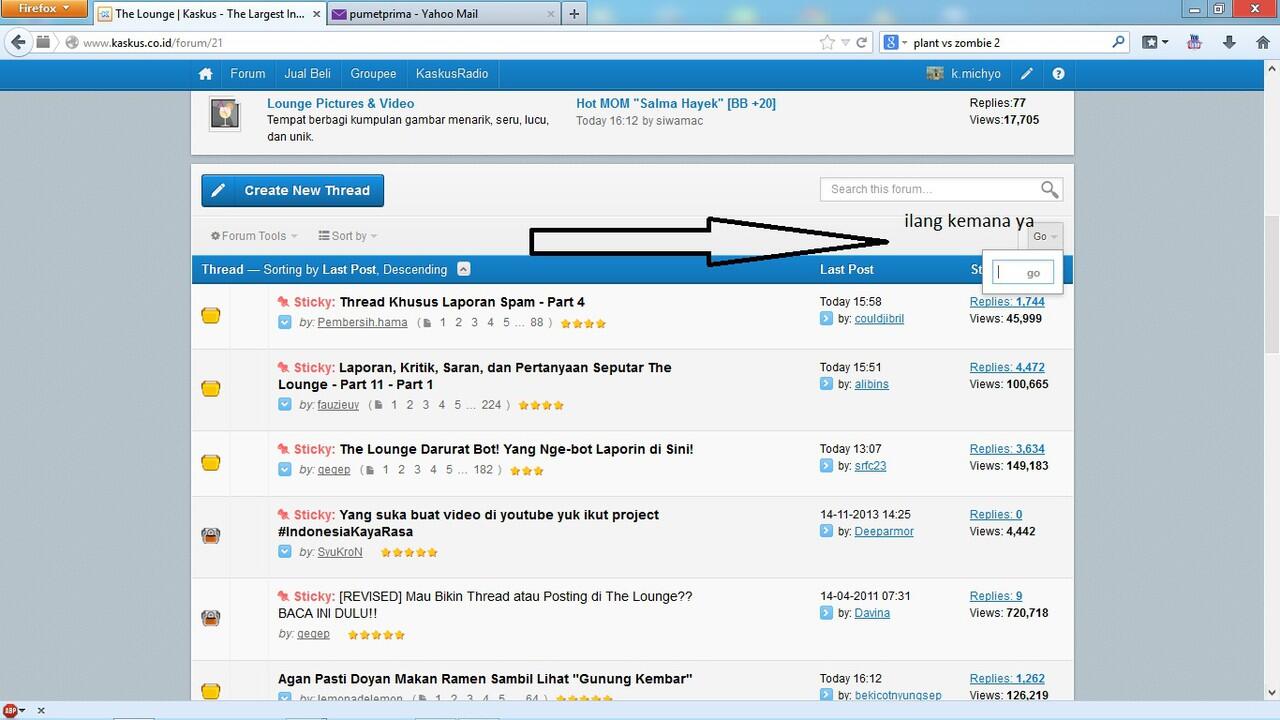1280x720 pixels.
Task: Switch to The Lounge Kaskus tab
Action: [210, 14]
